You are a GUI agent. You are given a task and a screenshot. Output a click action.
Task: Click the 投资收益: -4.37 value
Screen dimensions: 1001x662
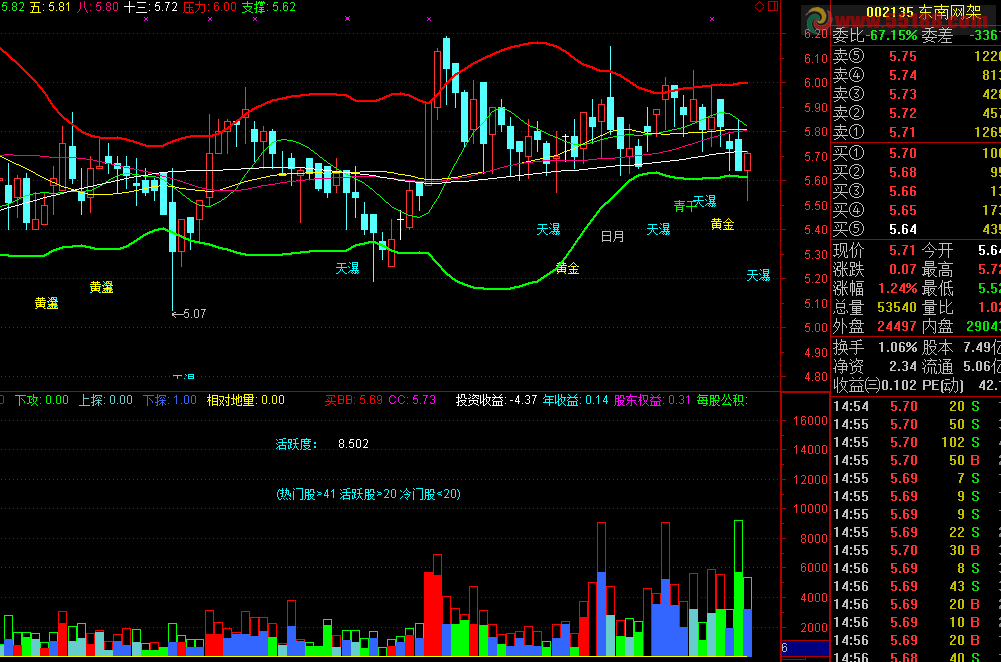(x=496, y=400)
